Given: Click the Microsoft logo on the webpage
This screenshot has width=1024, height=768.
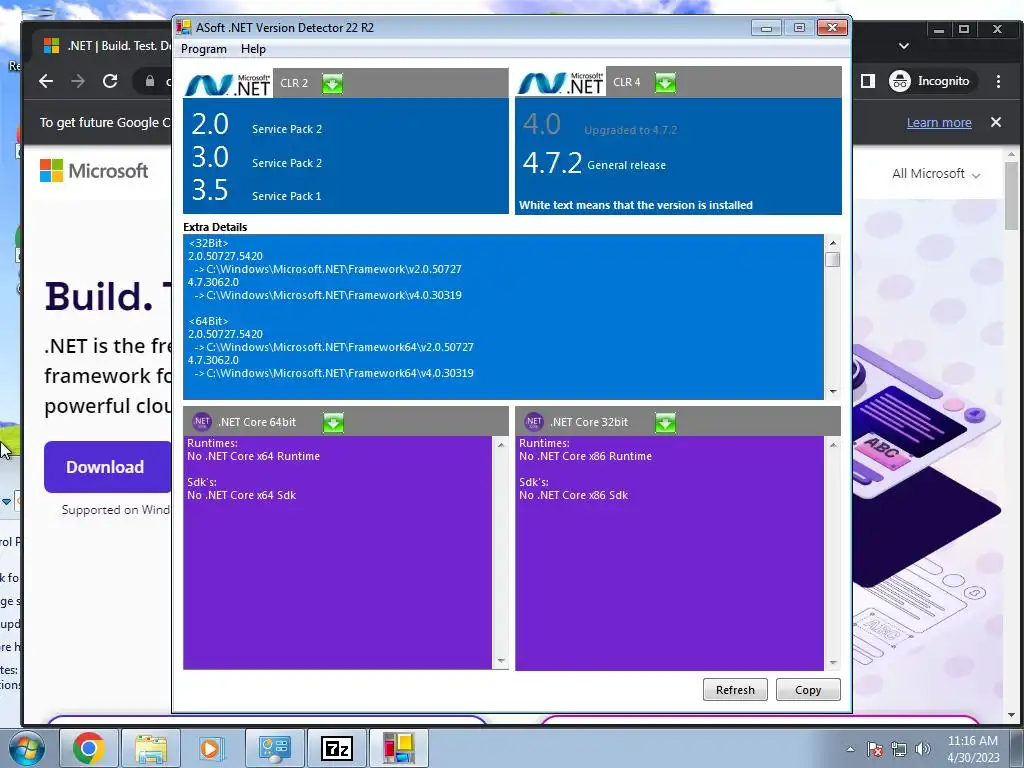Looking at the screenshot, I should pos(94,171).
